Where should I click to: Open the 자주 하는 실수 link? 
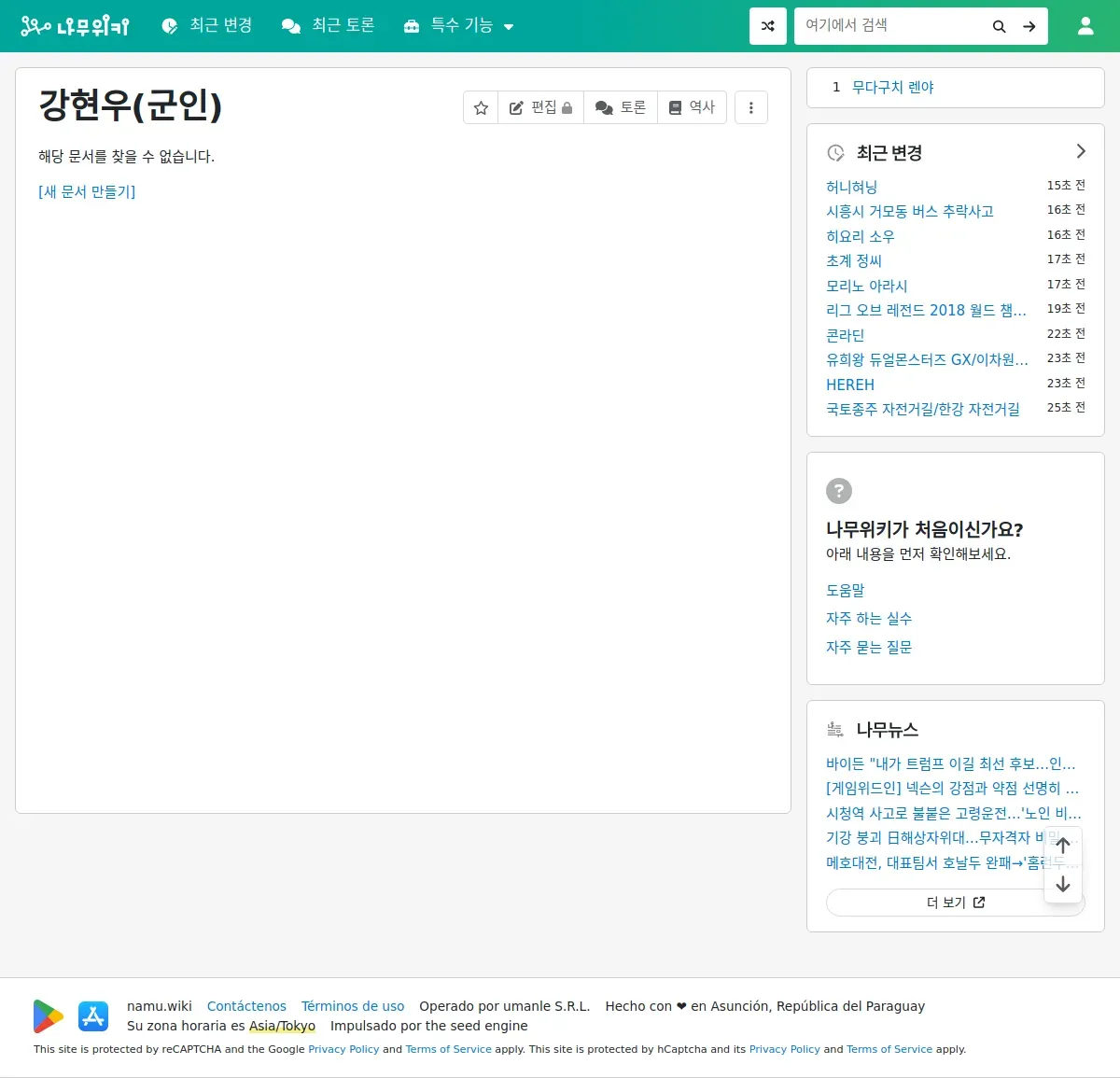[869, 618]
